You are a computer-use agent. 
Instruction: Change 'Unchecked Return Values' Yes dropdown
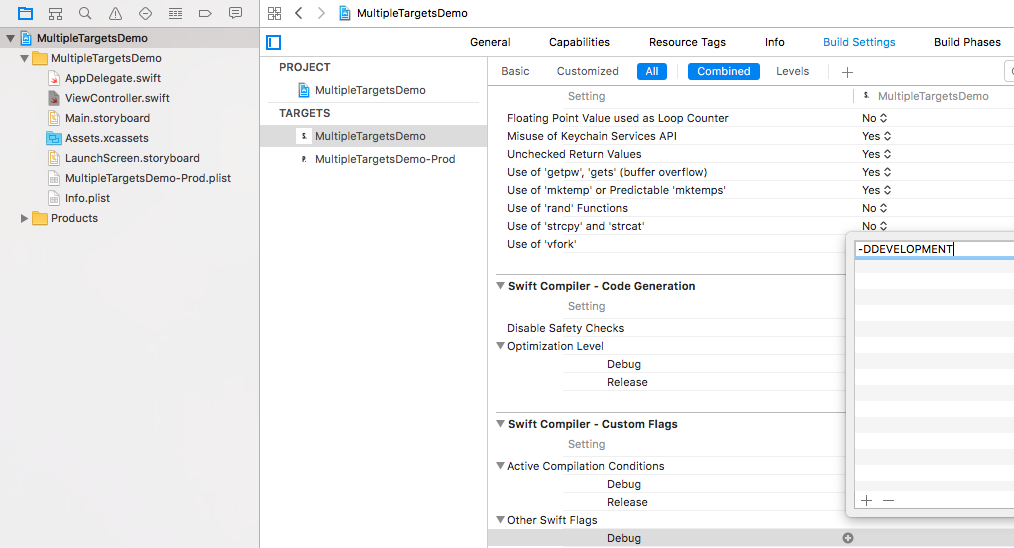[875, 154]
